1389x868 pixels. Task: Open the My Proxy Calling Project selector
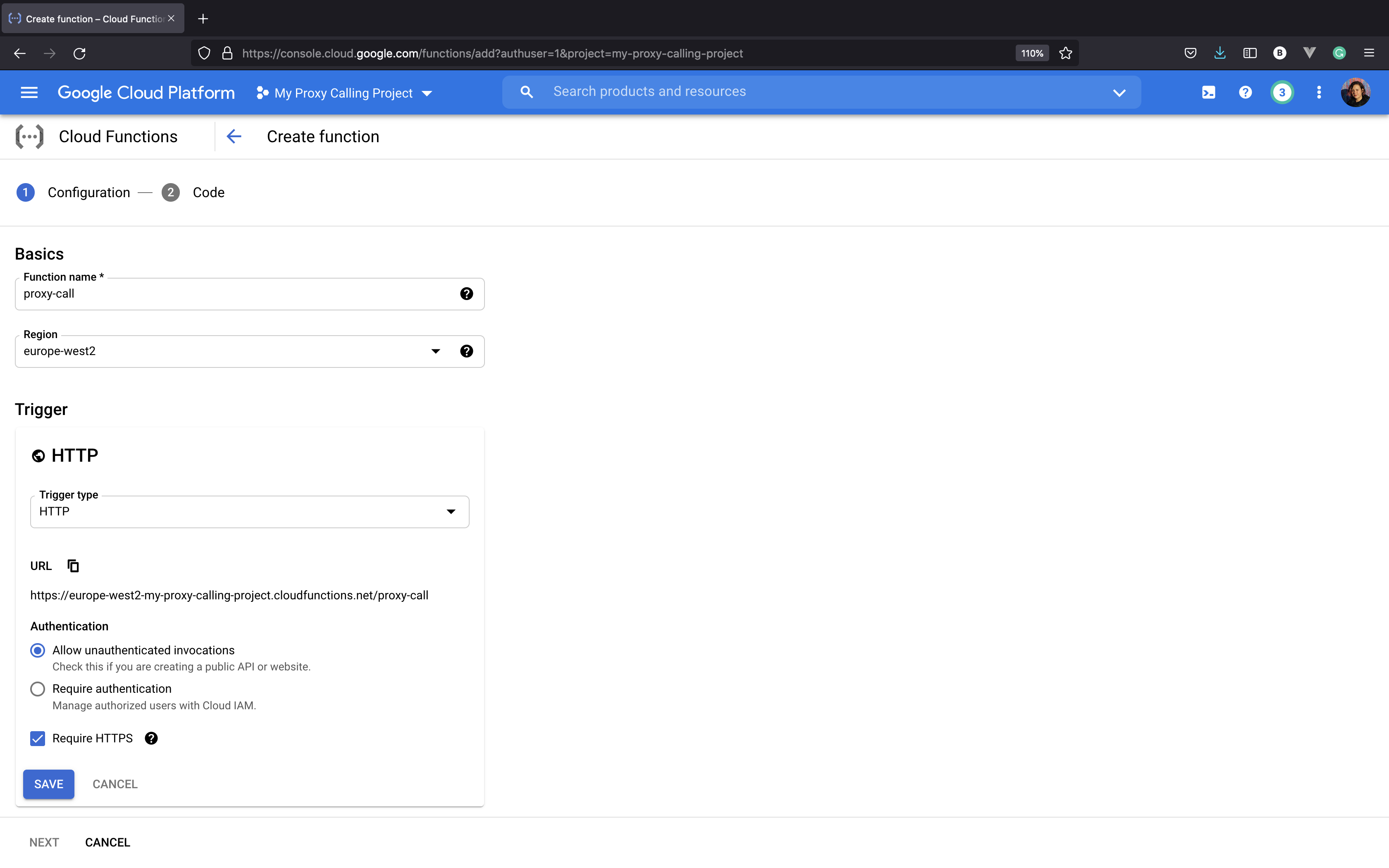click(x=344, y=93)
